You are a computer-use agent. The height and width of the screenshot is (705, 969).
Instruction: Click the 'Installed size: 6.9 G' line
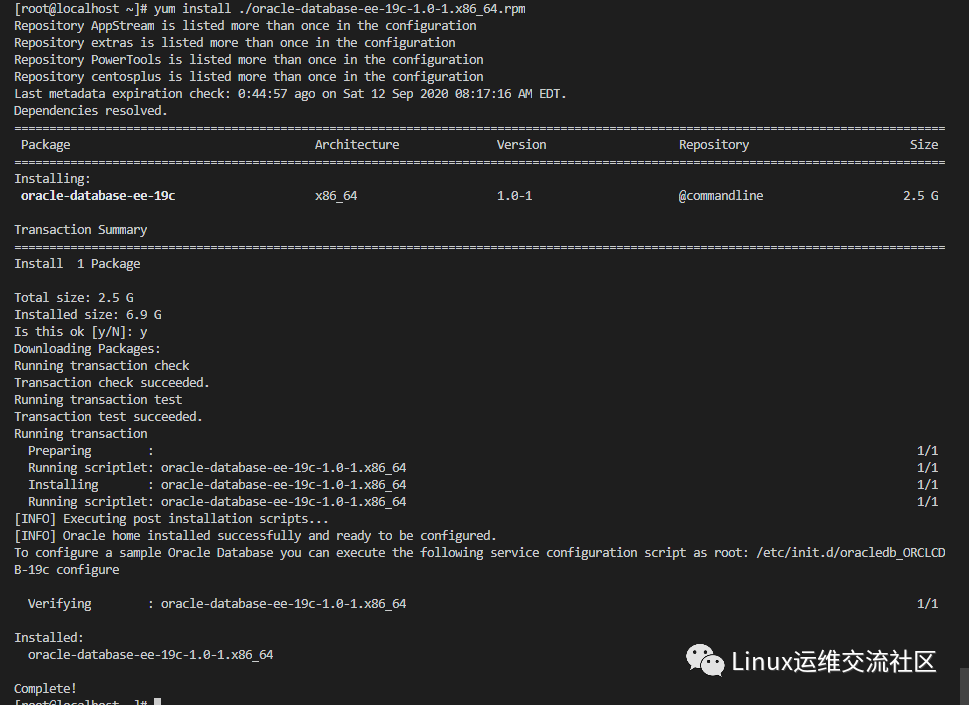[88, 315]
